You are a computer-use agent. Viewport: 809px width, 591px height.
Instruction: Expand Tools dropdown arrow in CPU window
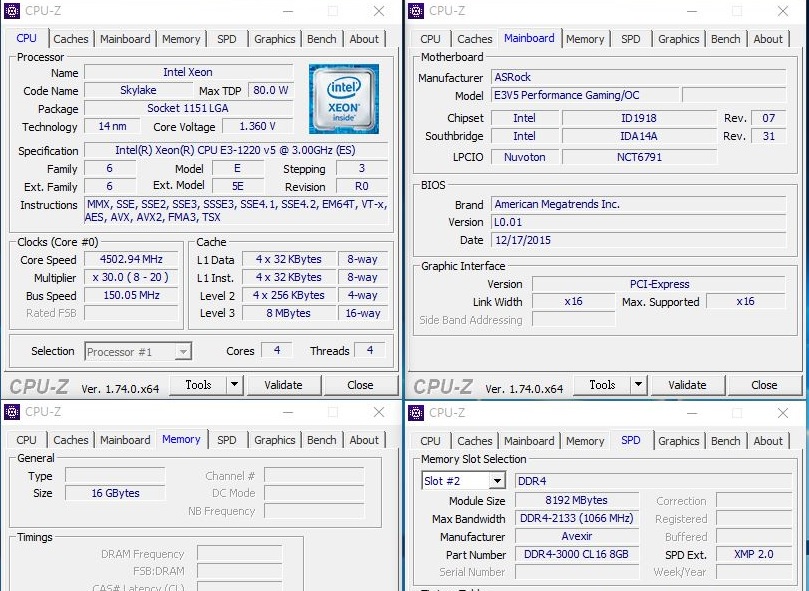tap(234, 385)
